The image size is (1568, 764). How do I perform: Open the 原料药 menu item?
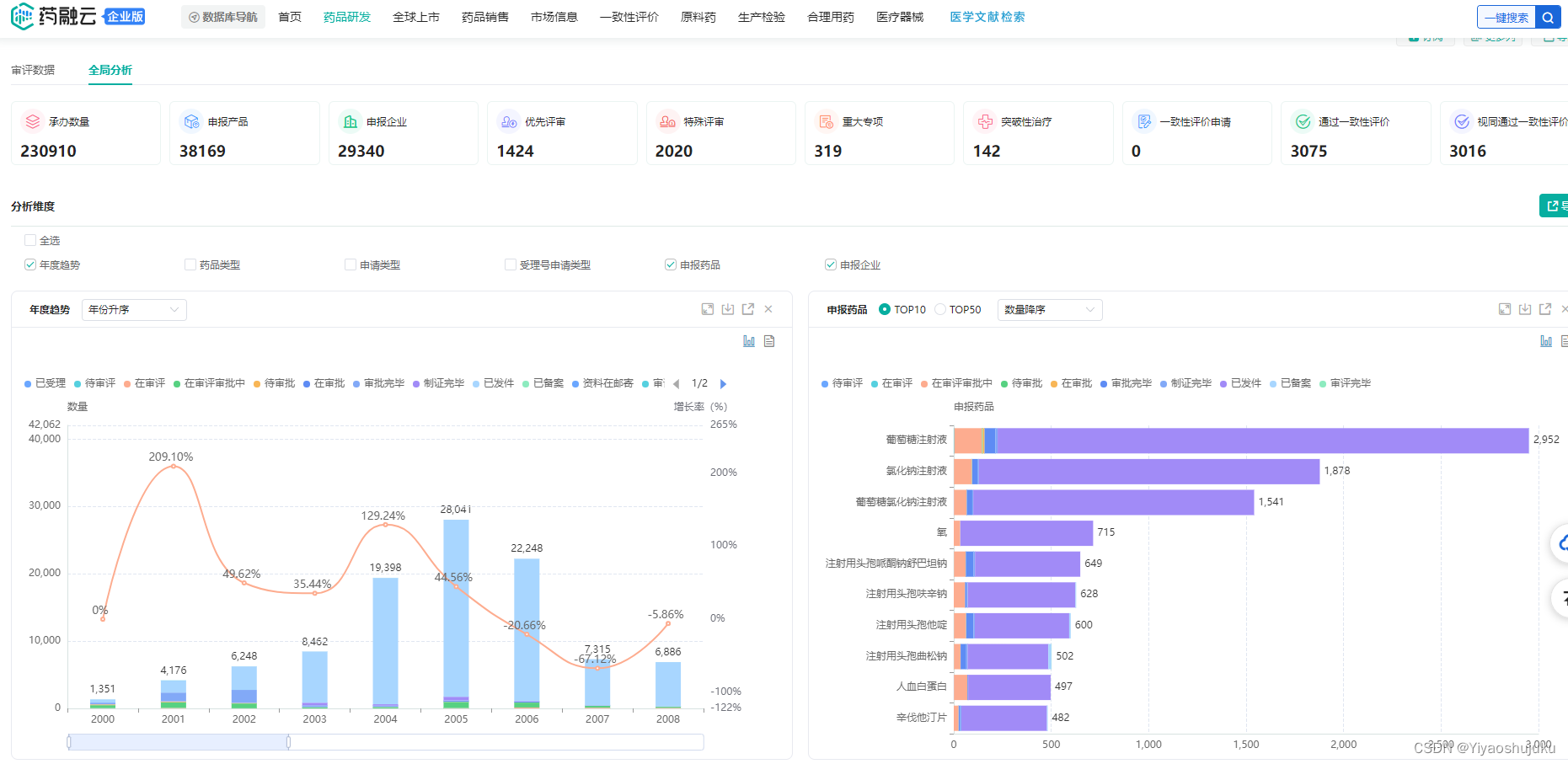tap(698, 17)
